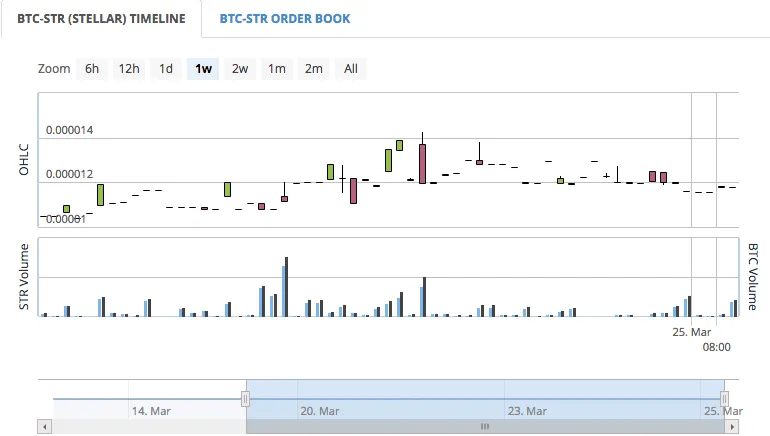The height and width of the screenshot is (436, 770).
Task: Click the Zoom label
Action: 54,69
